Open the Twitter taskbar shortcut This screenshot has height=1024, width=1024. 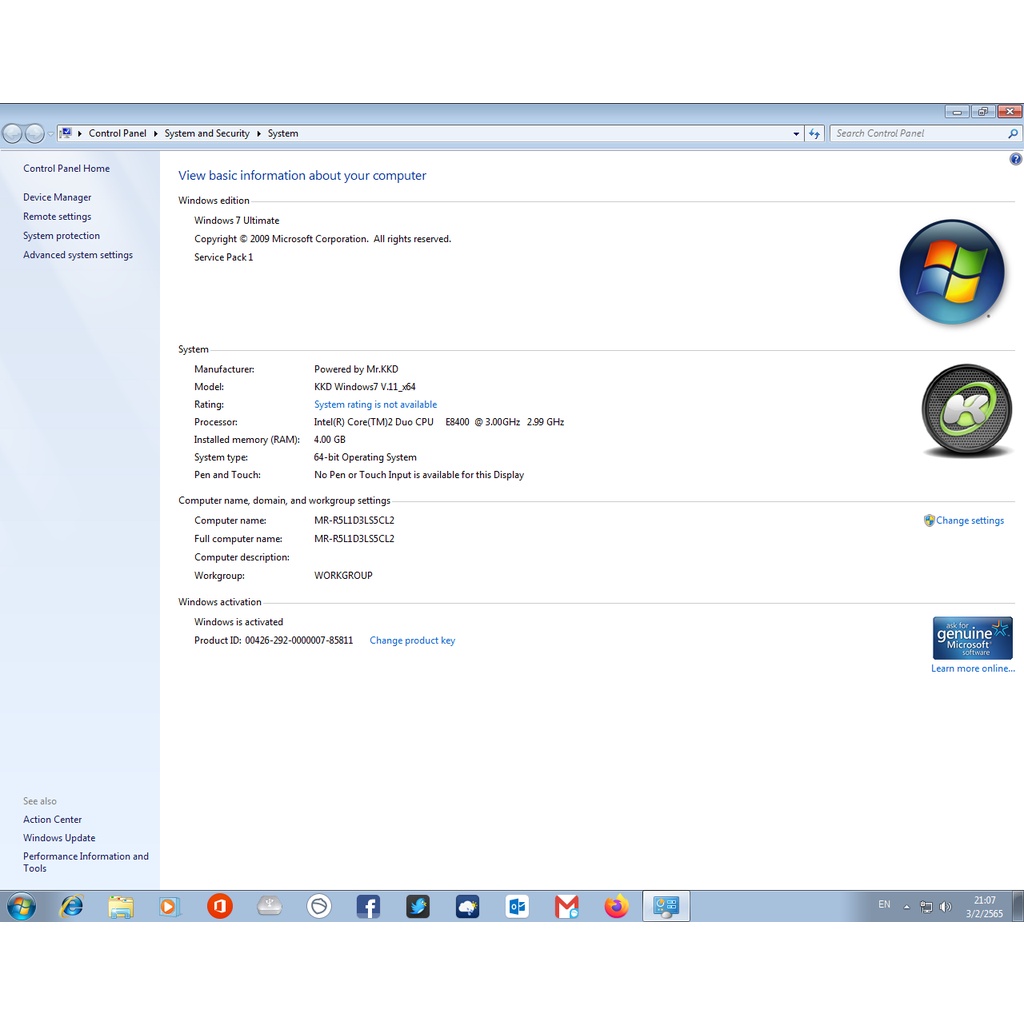417,906
